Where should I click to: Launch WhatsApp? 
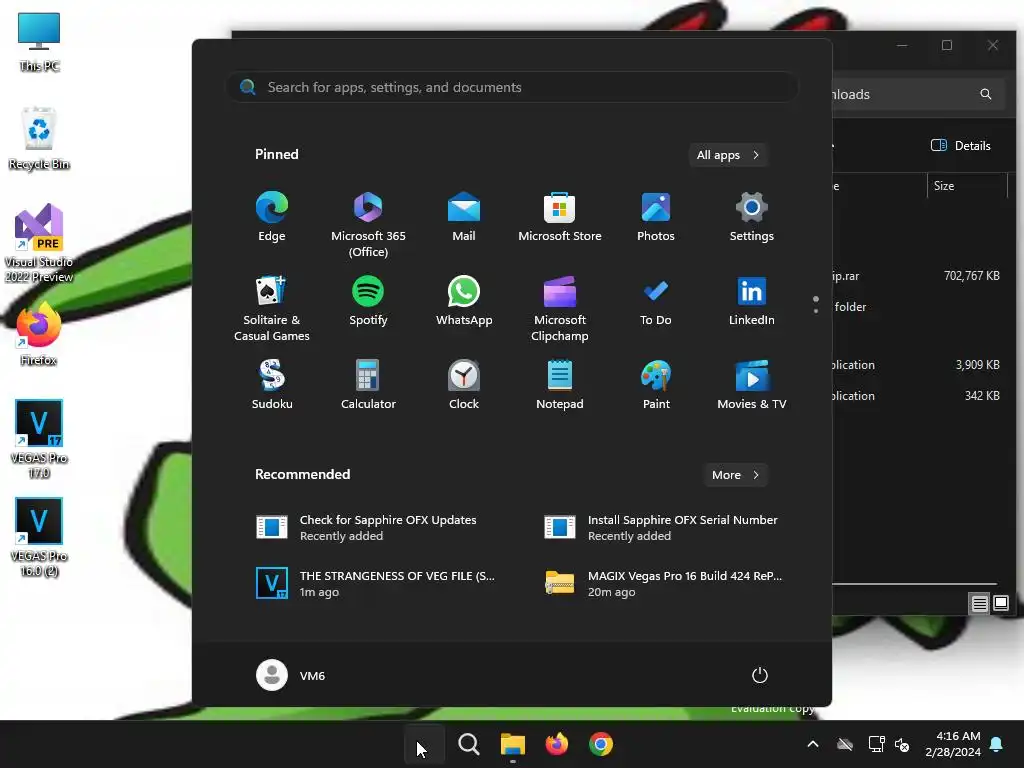click(464, 301)
